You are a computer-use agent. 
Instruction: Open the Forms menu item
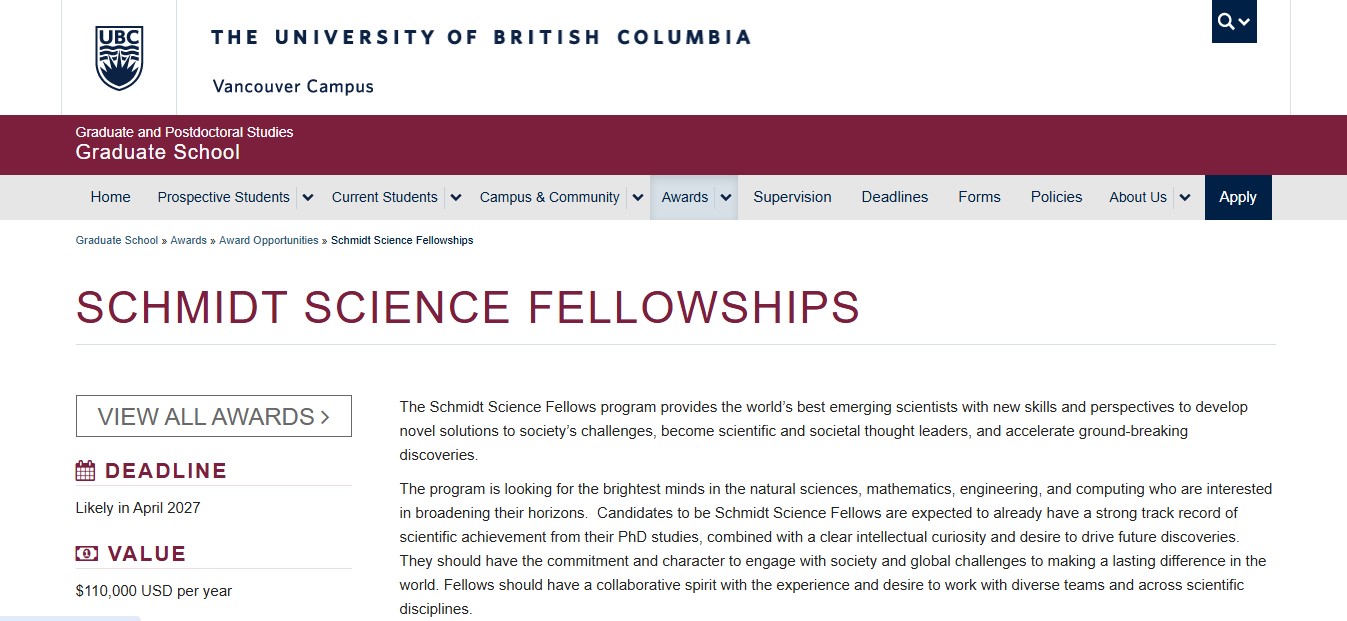click(979, 197)
